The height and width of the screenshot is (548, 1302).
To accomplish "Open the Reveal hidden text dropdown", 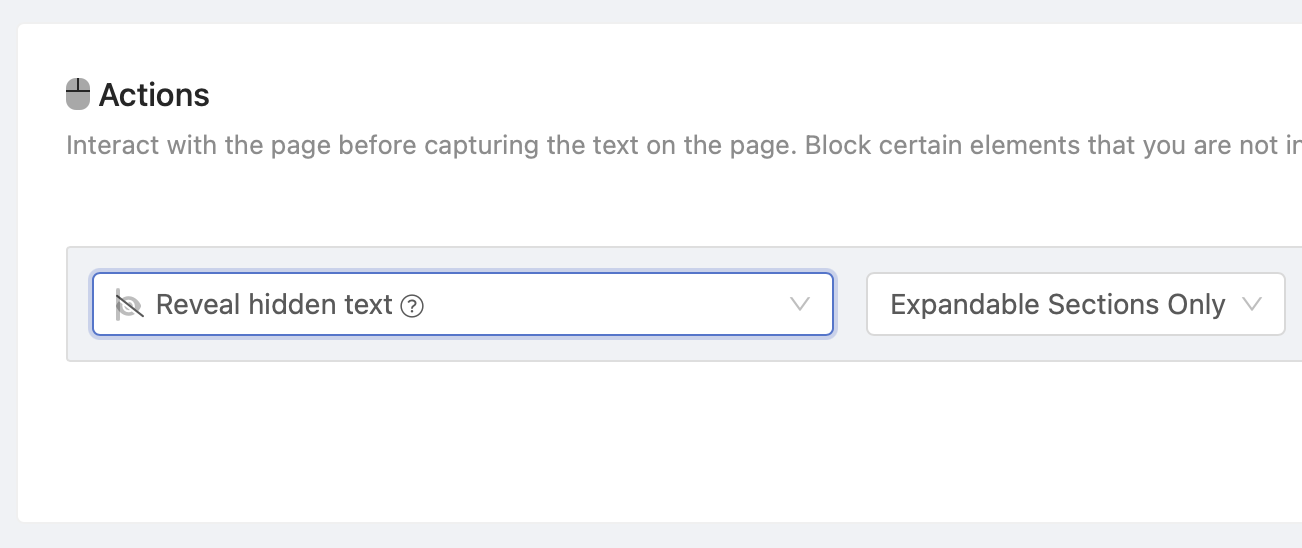I will (463, 304).
